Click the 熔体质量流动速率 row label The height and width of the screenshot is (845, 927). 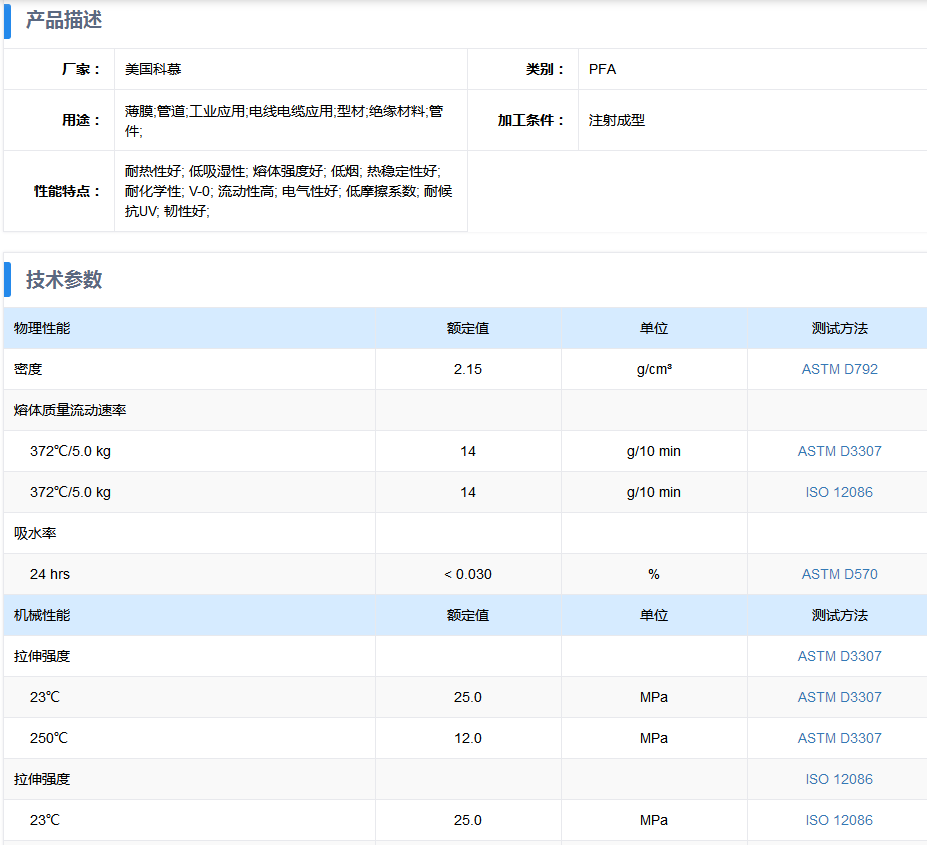[x=70, y=410]
